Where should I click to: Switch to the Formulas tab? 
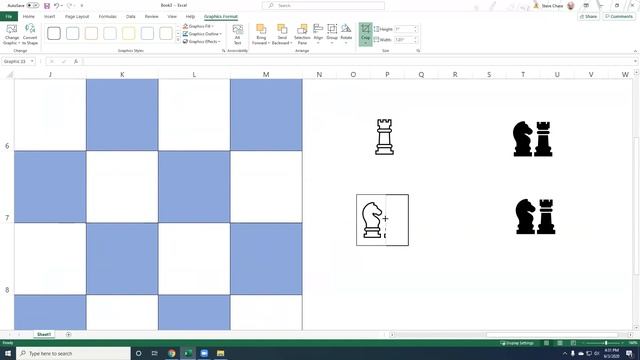pyautogui.click(x=107, y=16)
